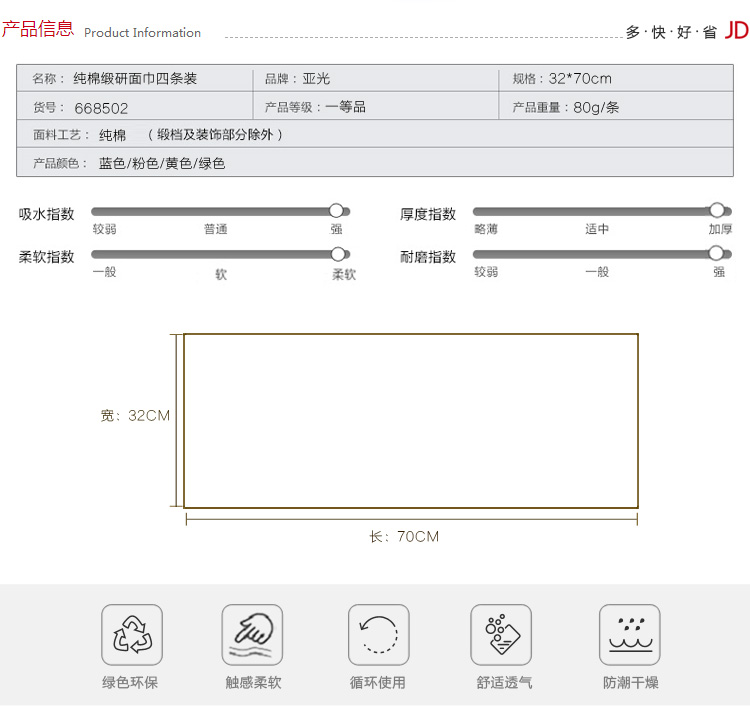The width and height of the screenshot is (750, 710).
Task: Click the 产品信息 heading
Action: click(x=38, y=29)
